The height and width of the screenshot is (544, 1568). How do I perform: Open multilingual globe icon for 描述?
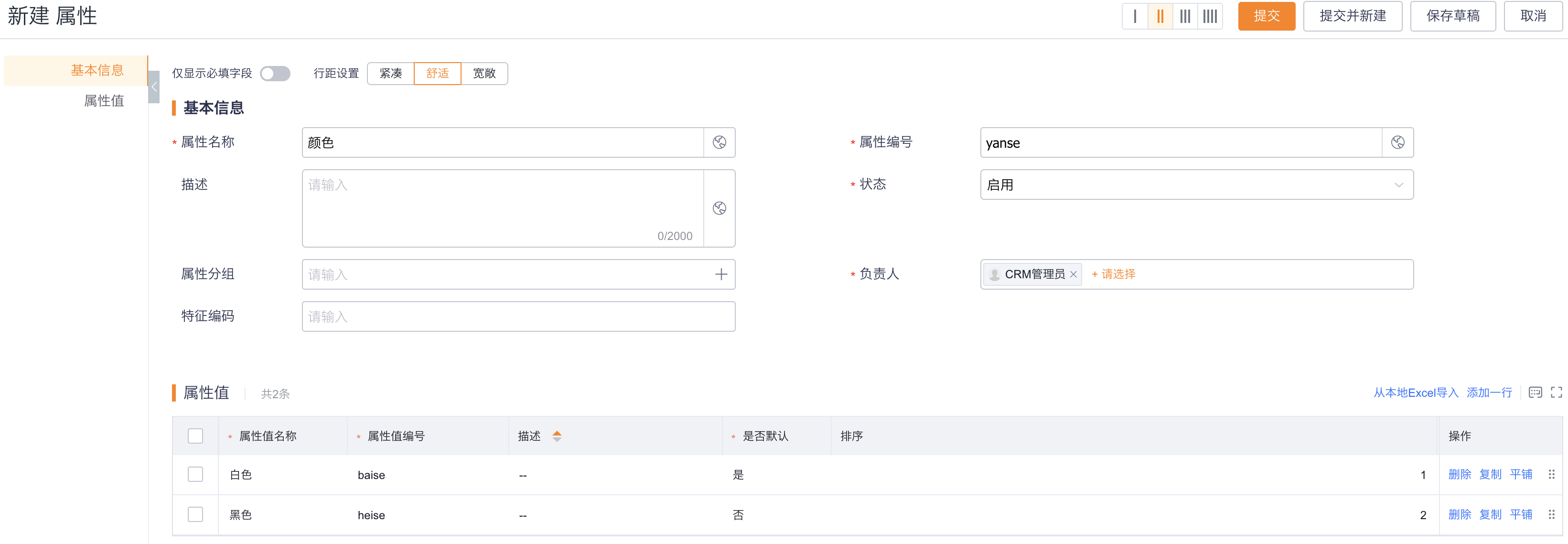click(x=720, y=208)
